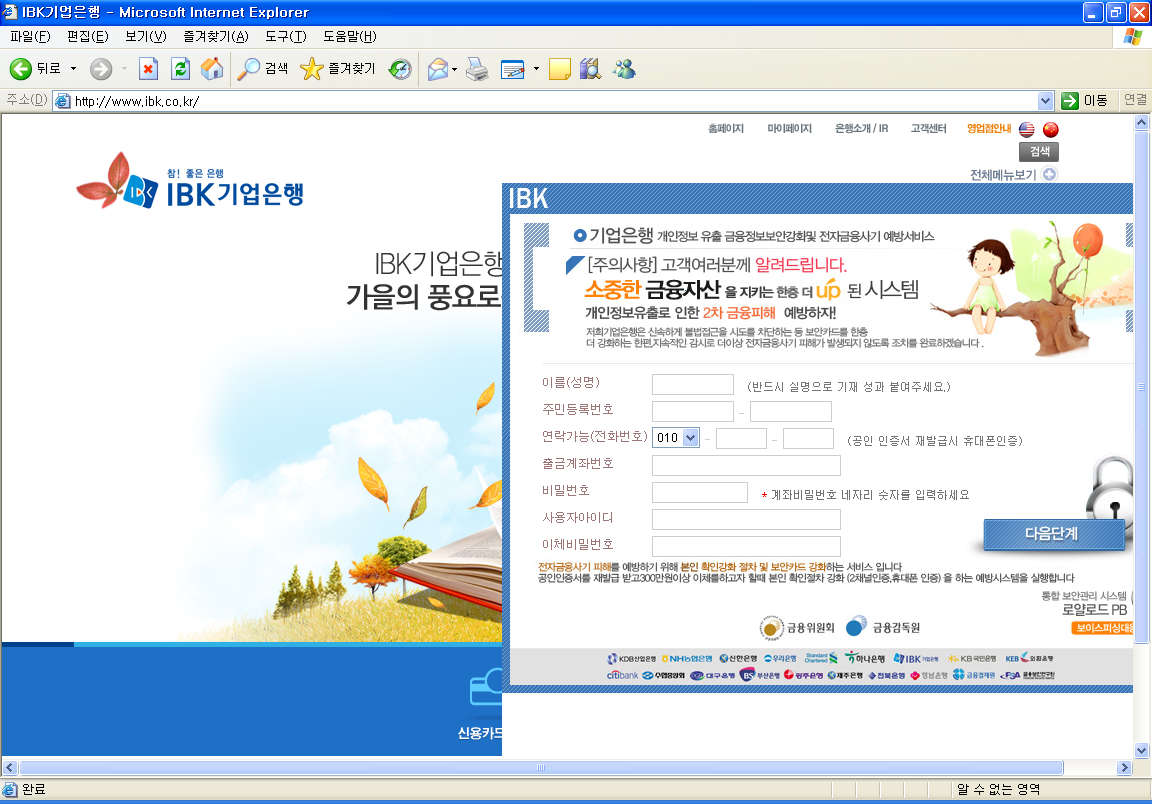The image size is (1152, 804).
Task: Click the 전체메뉴보기 link text
Action: click(1003, 175)
